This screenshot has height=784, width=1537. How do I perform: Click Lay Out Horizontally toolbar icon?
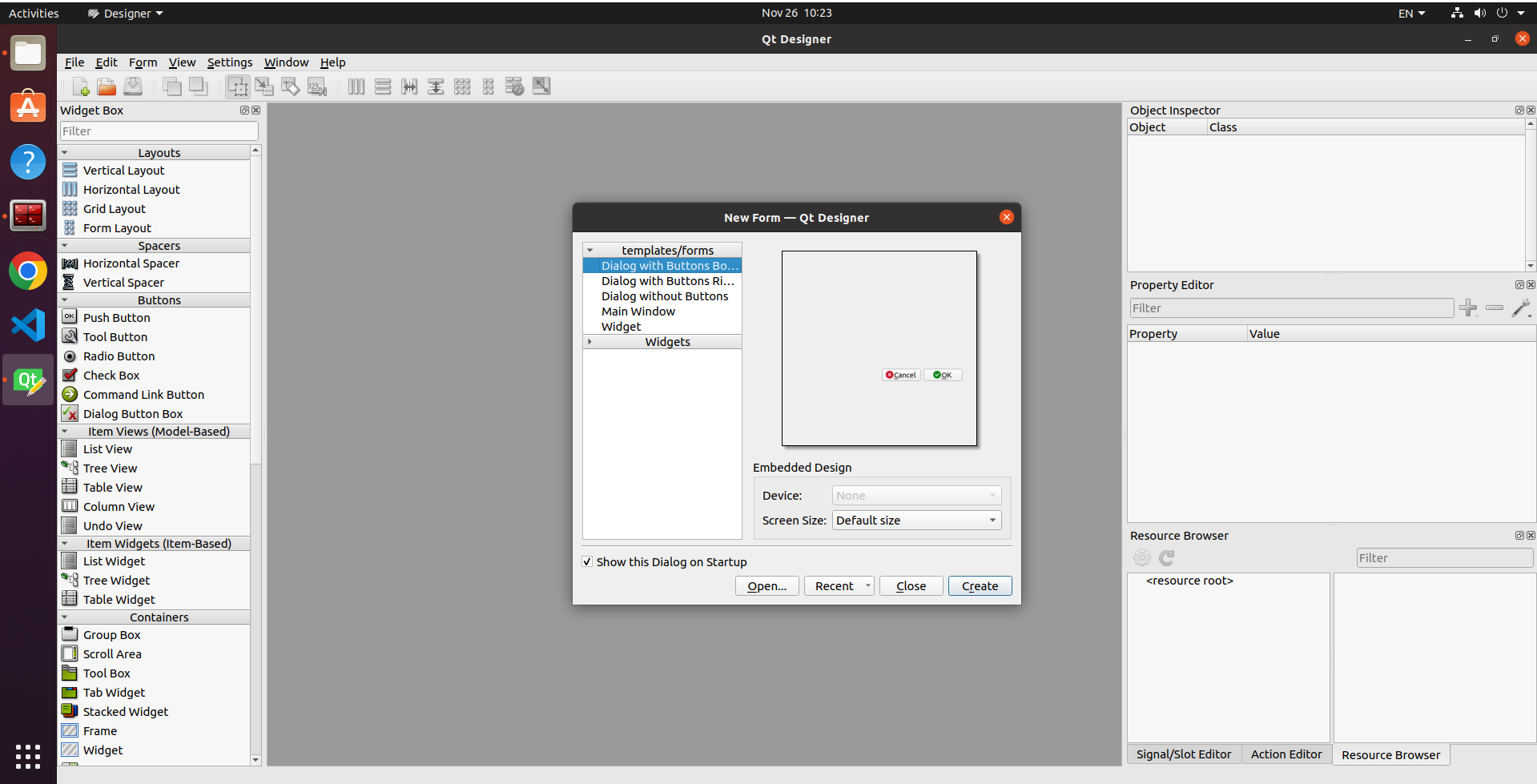(x=356, y=86)
